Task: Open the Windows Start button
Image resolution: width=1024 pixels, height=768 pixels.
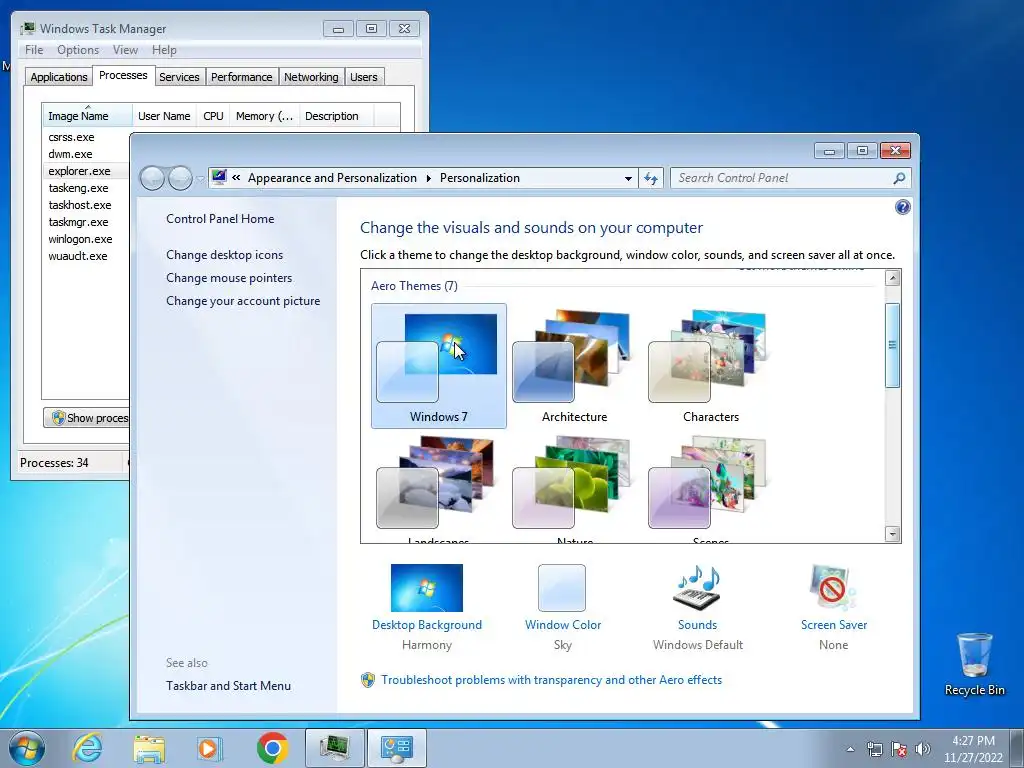Action: click(x=27, y=748)
